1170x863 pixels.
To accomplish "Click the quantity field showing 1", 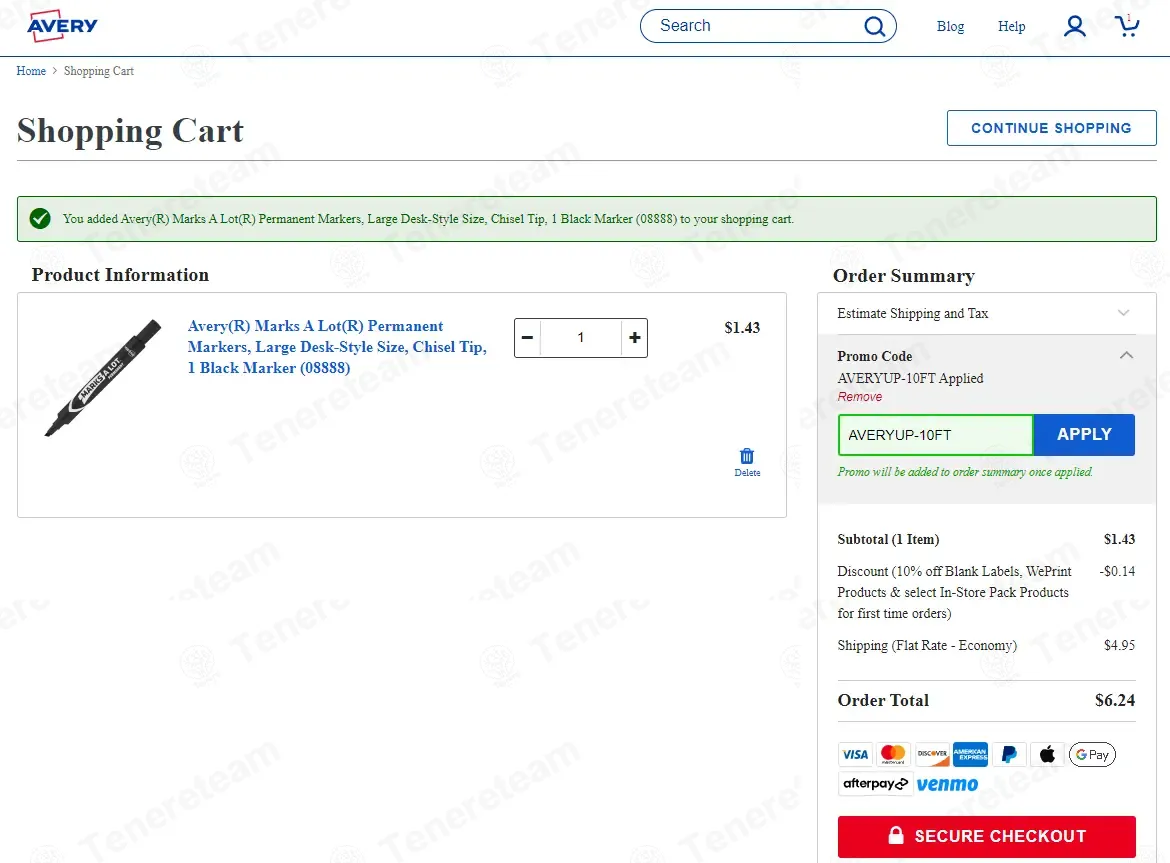I will point(581,338).
